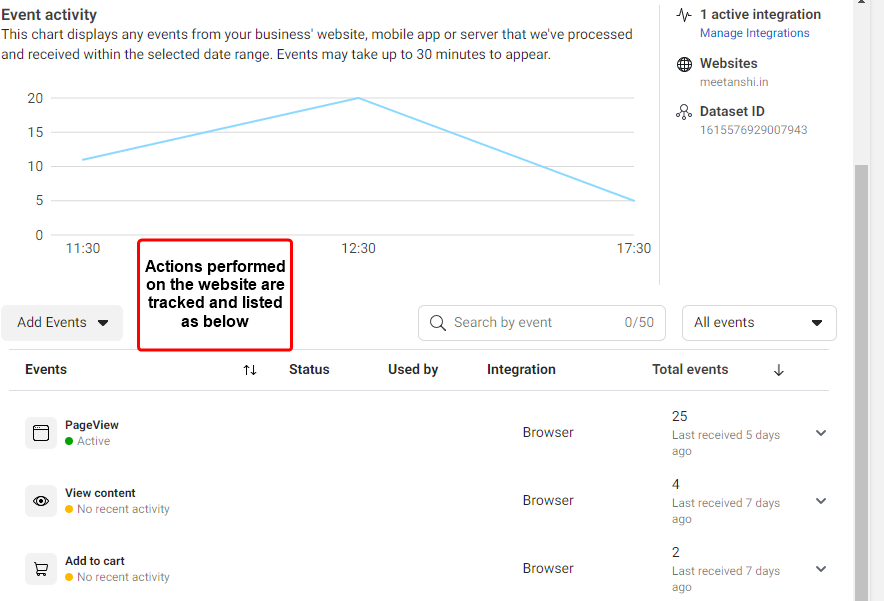Image resolution: width=884 pixels, height=601 pixels.
Task: Click the search magnifier icon
Action: (x=437, y=322)
